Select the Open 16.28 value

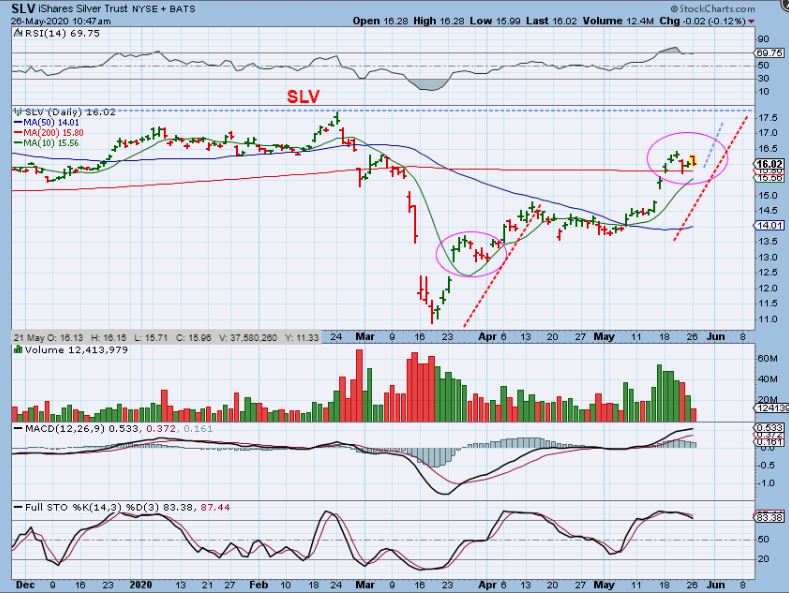click(x=380, y=21)
